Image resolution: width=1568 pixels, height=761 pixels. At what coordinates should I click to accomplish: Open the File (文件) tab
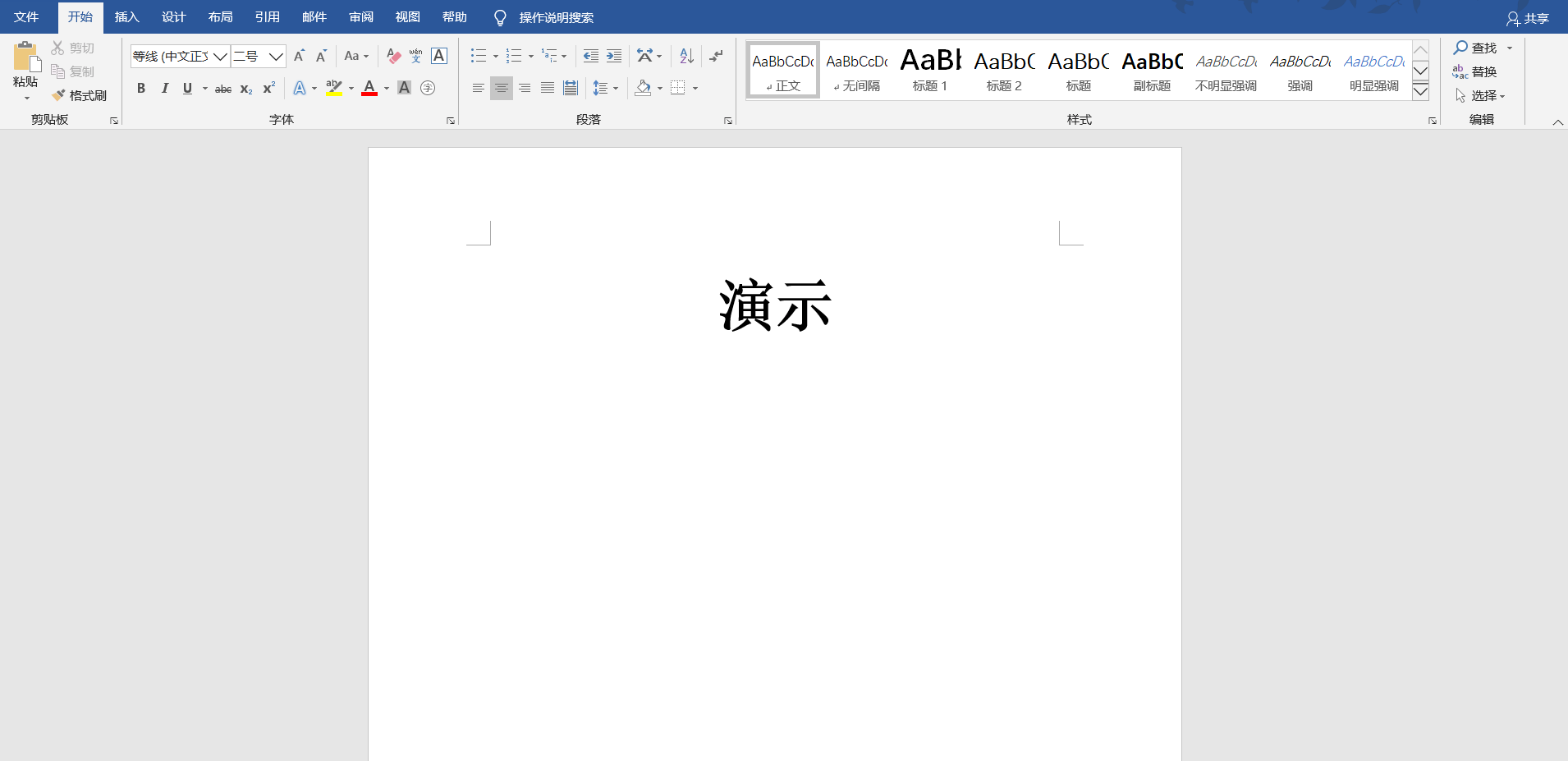click(26, 17)
